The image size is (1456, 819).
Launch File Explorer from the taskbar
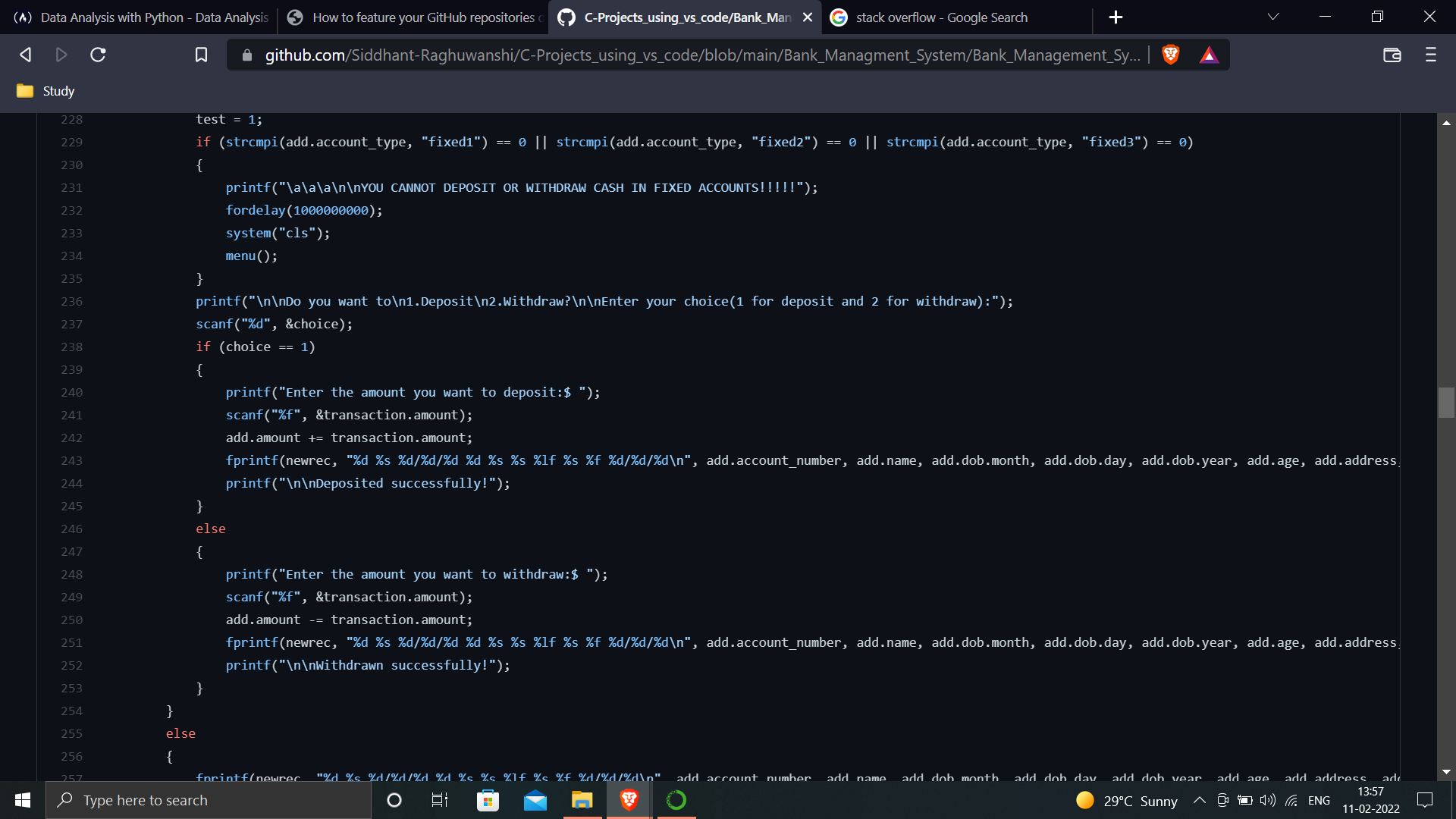pos(582,800)
